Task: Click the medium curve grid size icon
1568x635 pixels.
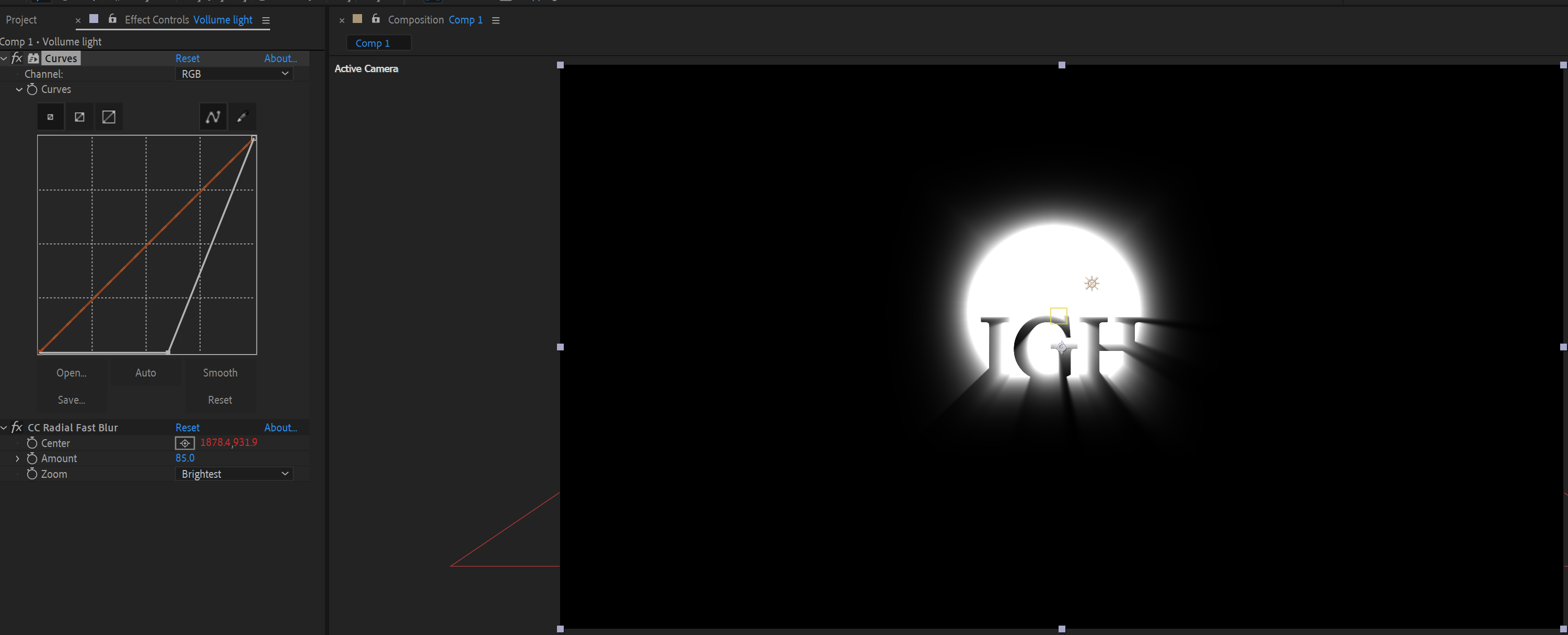Action: (x=79, y=116)
